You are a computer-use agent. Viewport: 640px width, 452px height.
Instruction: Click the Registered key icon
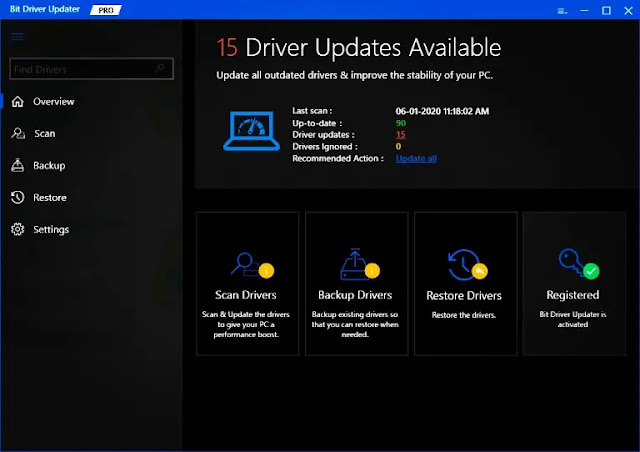coord(579,264)
